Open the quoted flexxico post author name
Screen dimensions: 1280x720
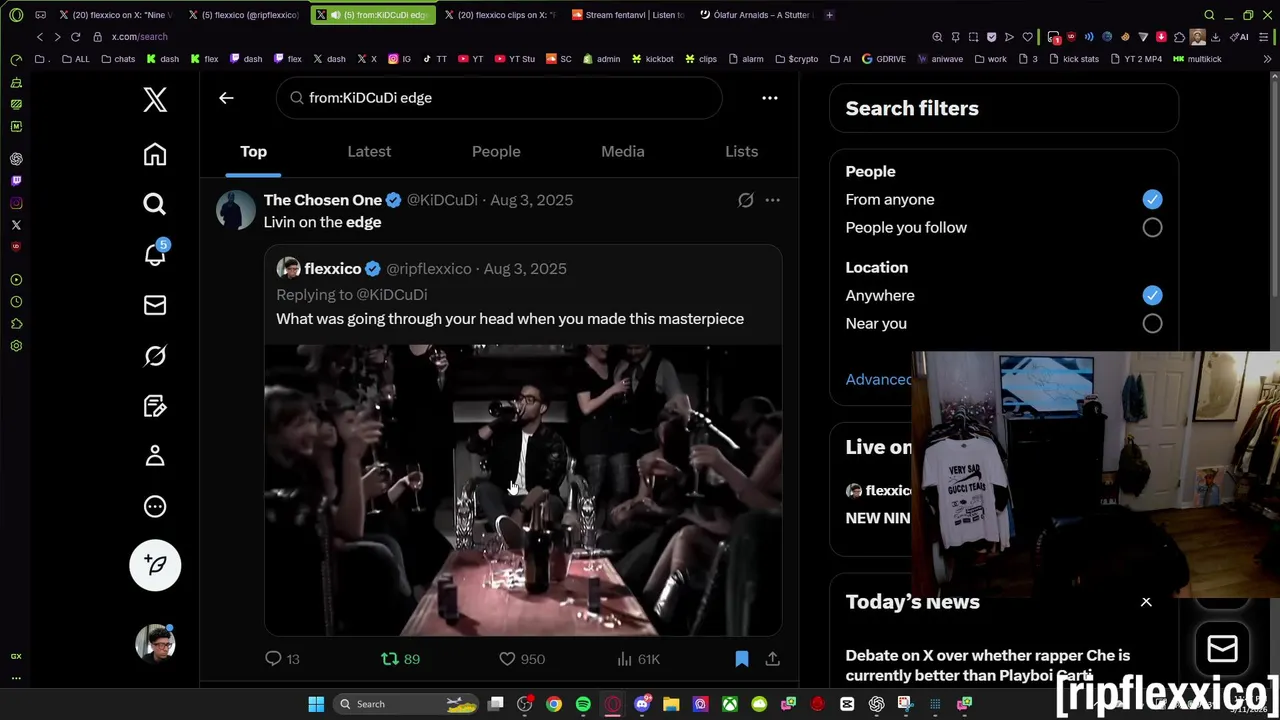(x=332, y=268)
